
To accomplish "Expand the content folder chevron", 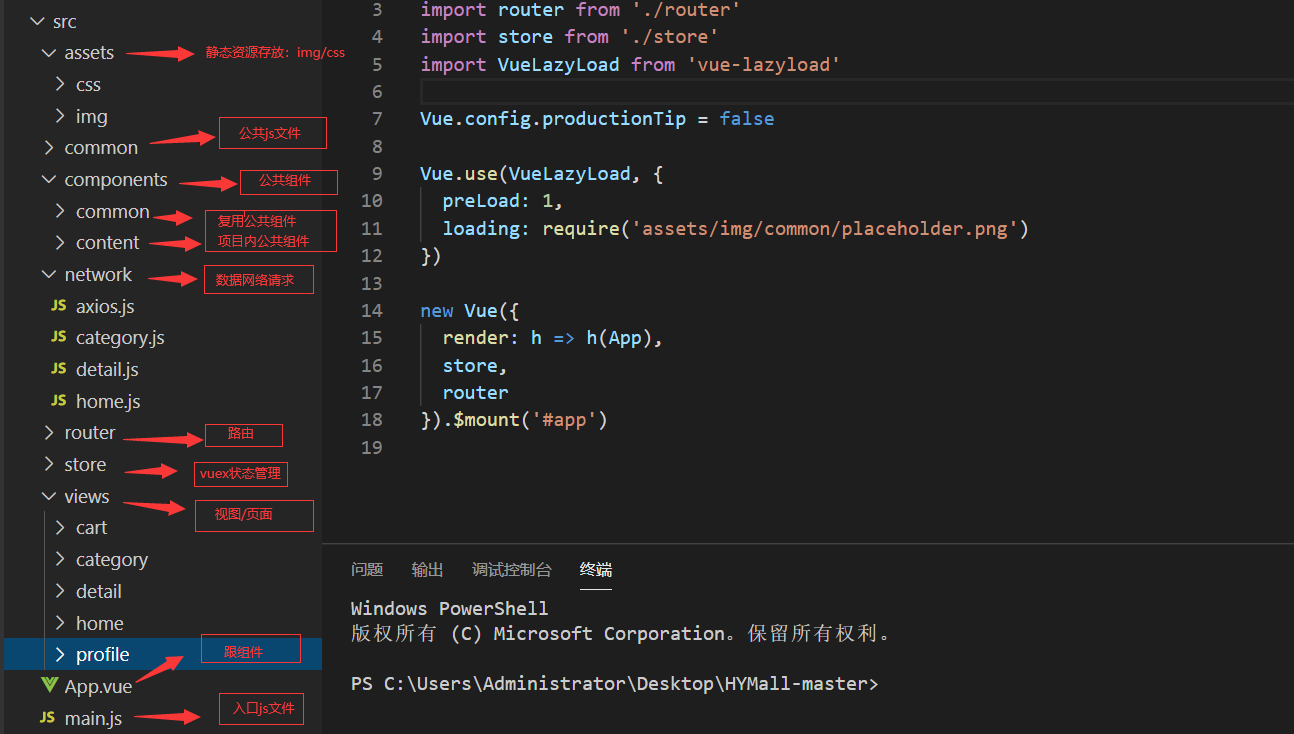I will [61, 243].
